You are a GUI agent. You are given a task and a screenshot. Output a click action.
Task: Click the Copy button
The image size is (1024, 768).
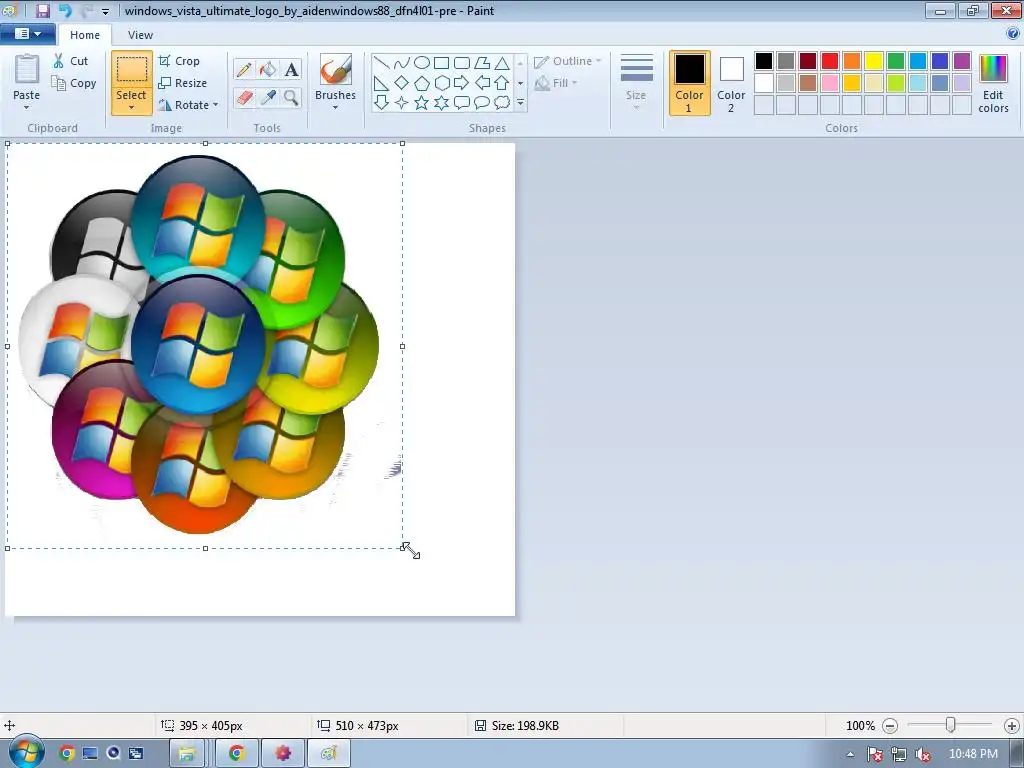tap(74, 83)
